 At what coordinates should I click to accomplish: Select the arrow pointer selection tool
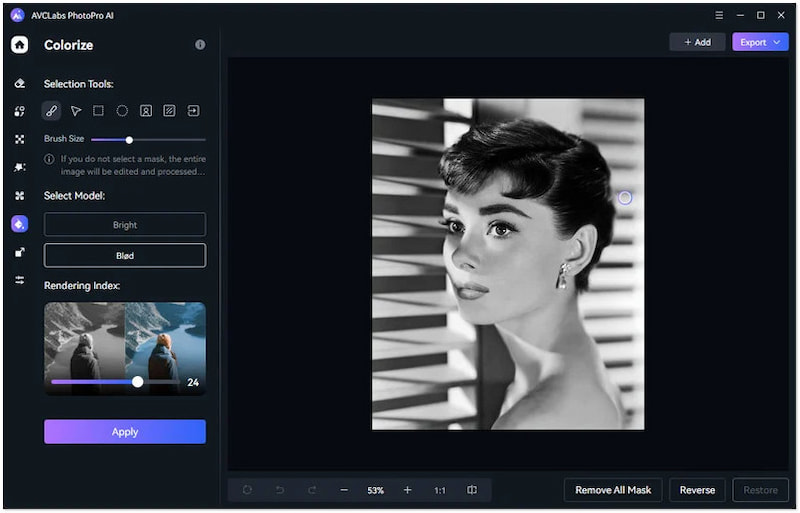pos(75,111)
